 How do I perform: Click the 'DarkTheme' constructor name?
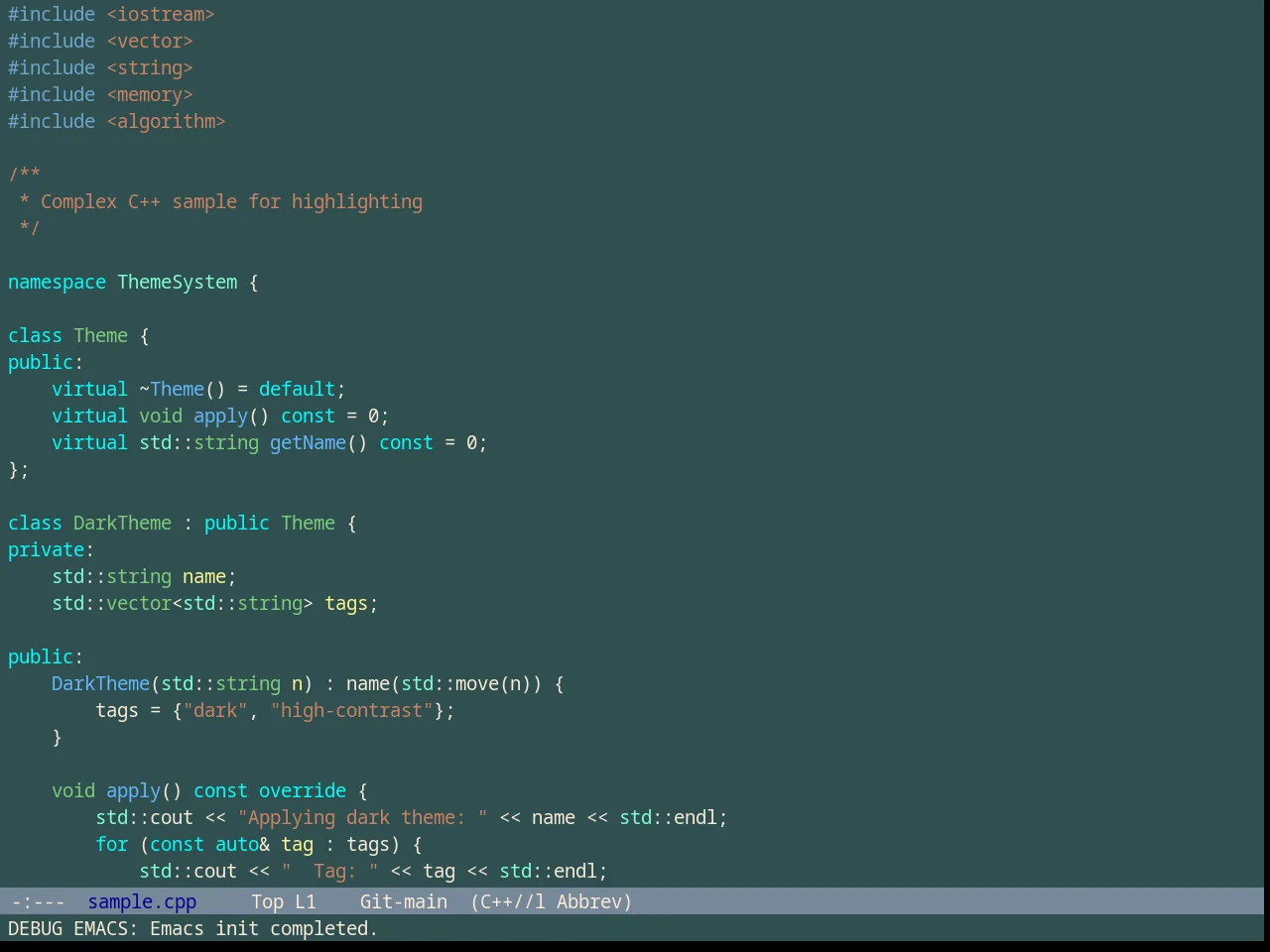[100, 683]
